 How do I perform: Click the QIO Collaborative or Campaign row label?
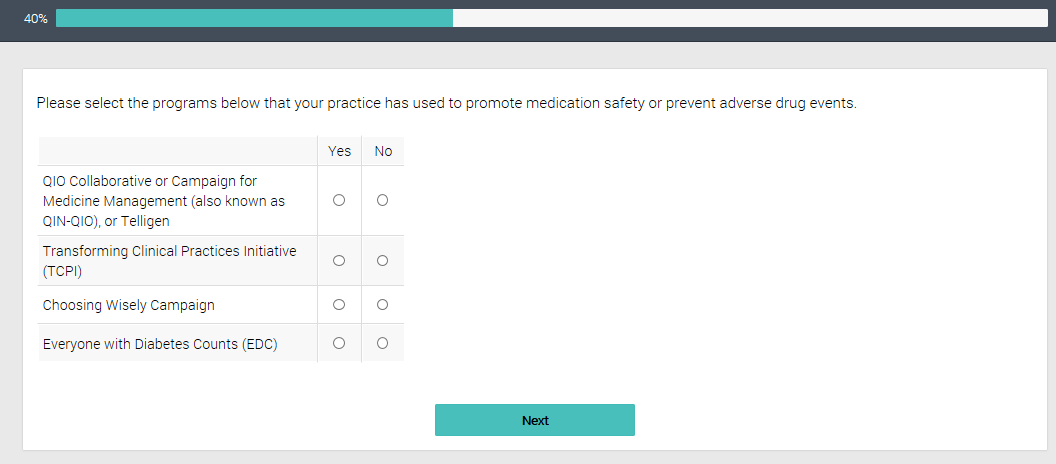coord(164,201)
